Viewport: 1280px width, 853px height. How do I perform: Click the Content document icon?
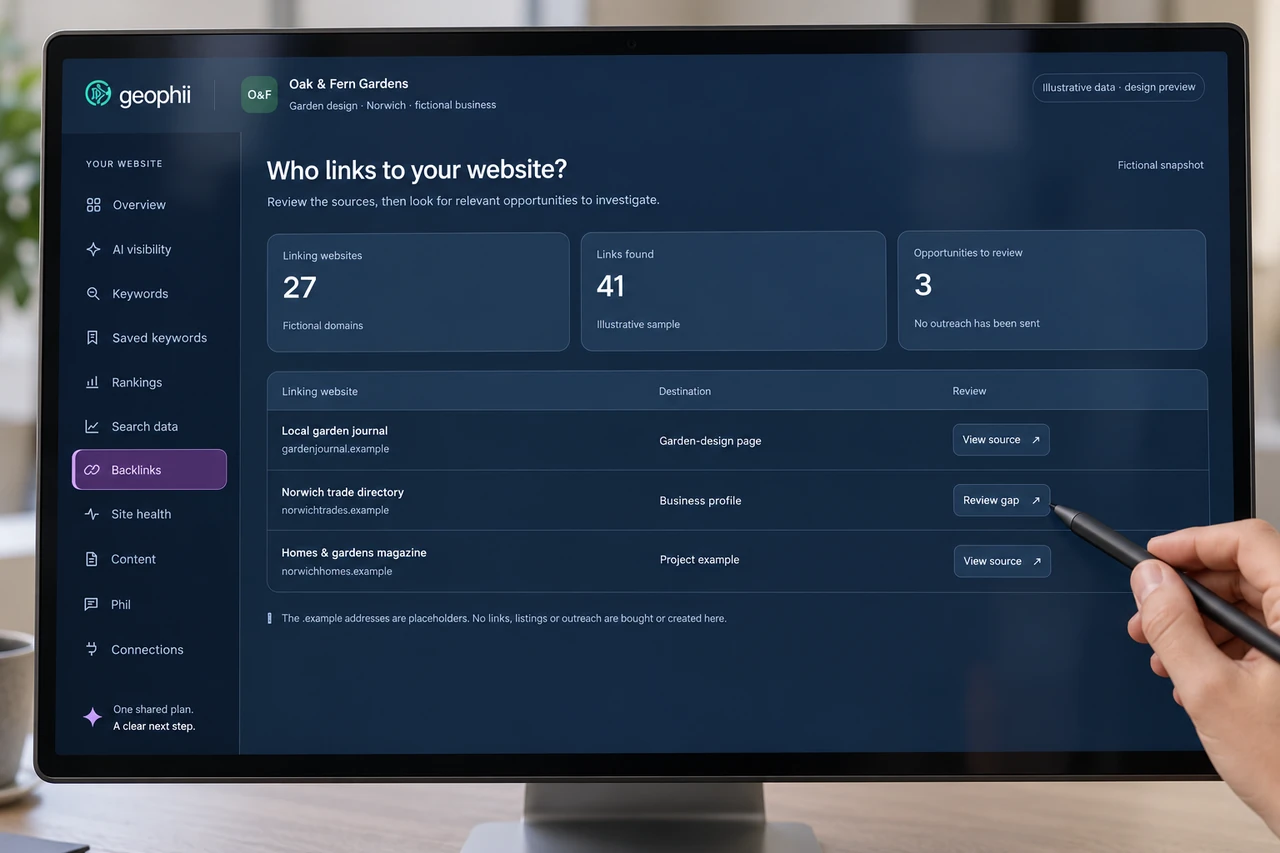(92, 559)
